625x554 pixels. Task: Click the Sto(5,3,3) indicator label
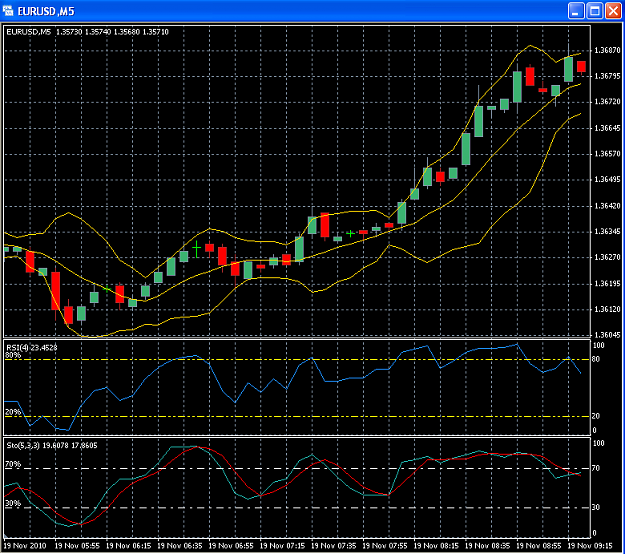(x=52, y=446)
